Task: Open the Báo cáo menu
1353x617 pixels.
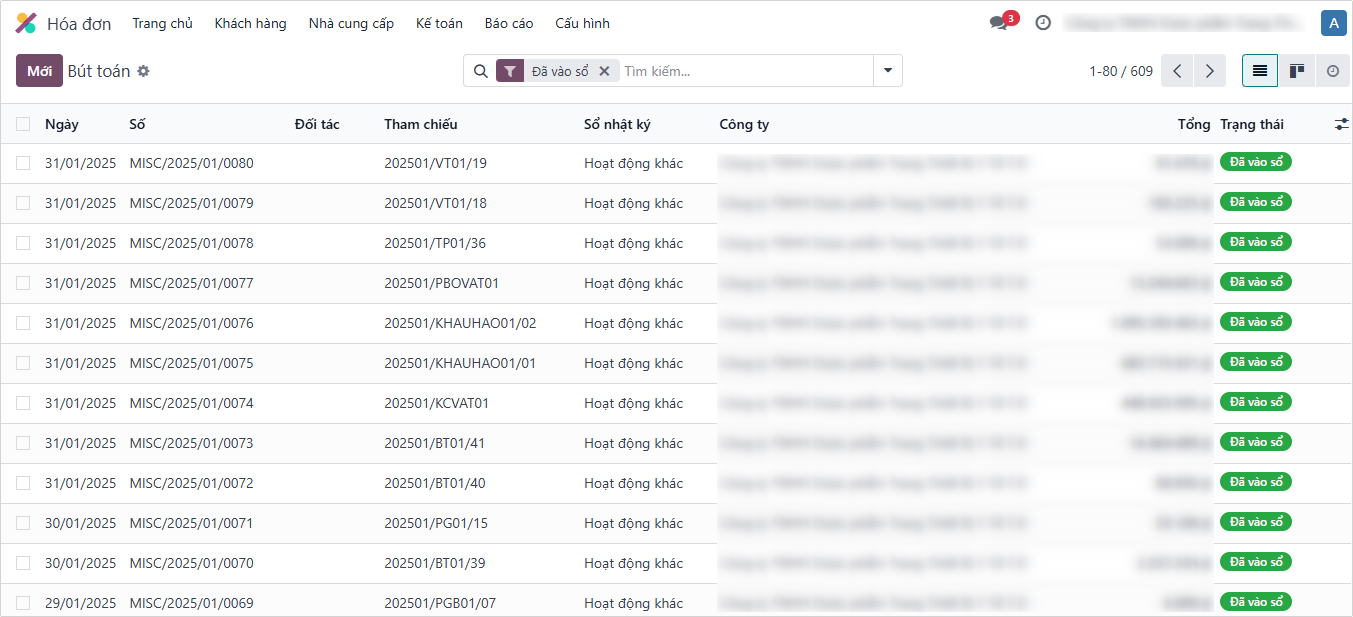Action: coord(509,23)
